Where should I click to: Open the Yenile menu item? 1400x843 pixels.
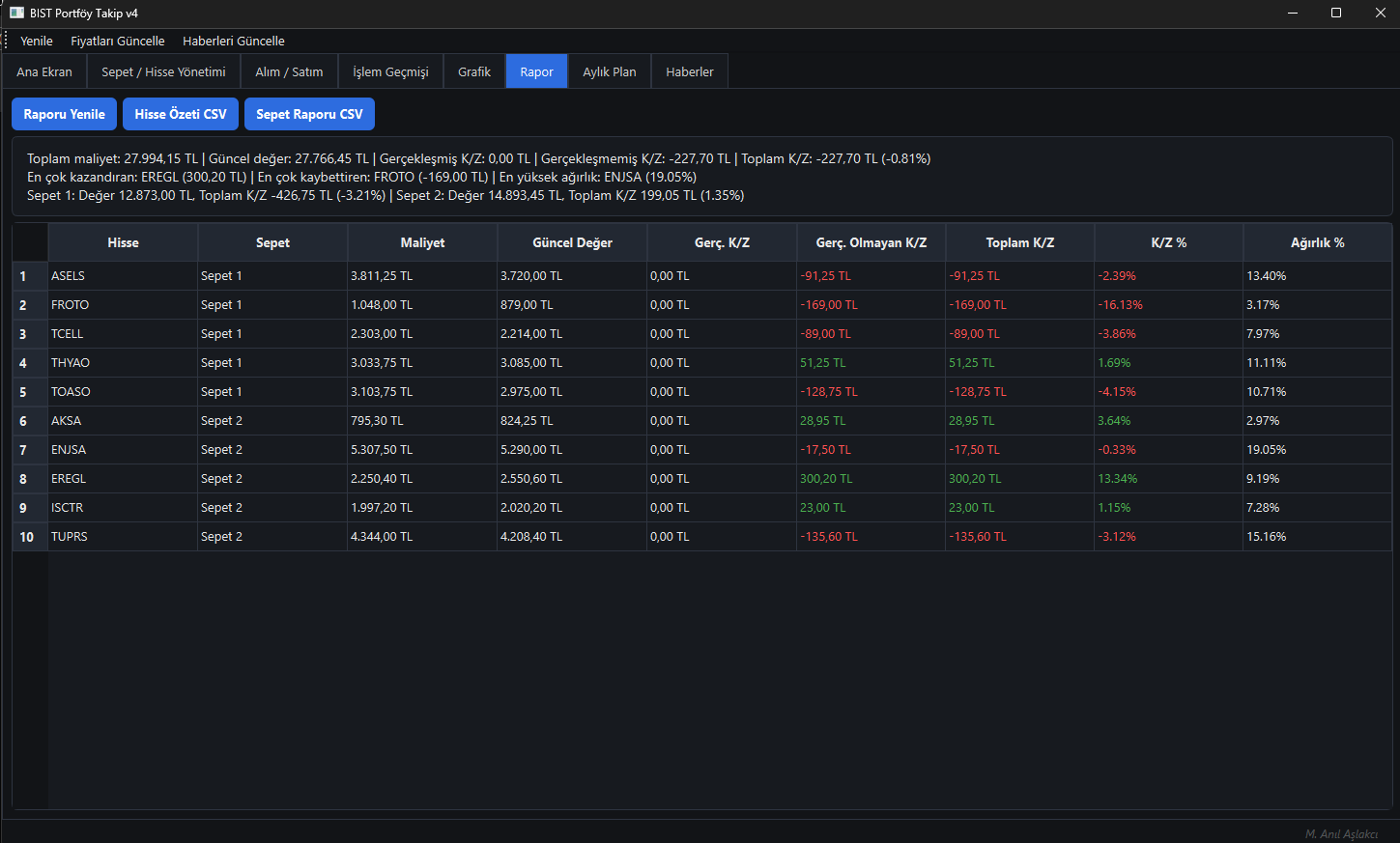click(37, 41)
